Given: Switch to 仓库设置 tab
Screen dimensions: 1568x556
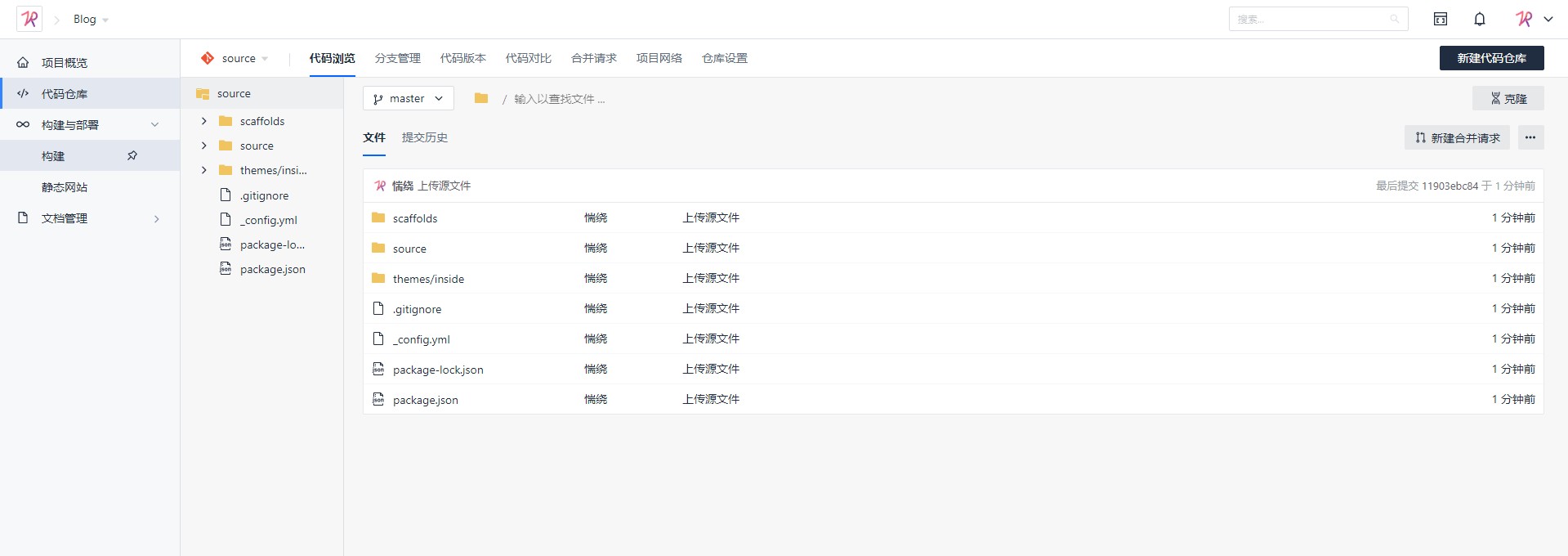Looking at the screenshot, I should 724,59.
